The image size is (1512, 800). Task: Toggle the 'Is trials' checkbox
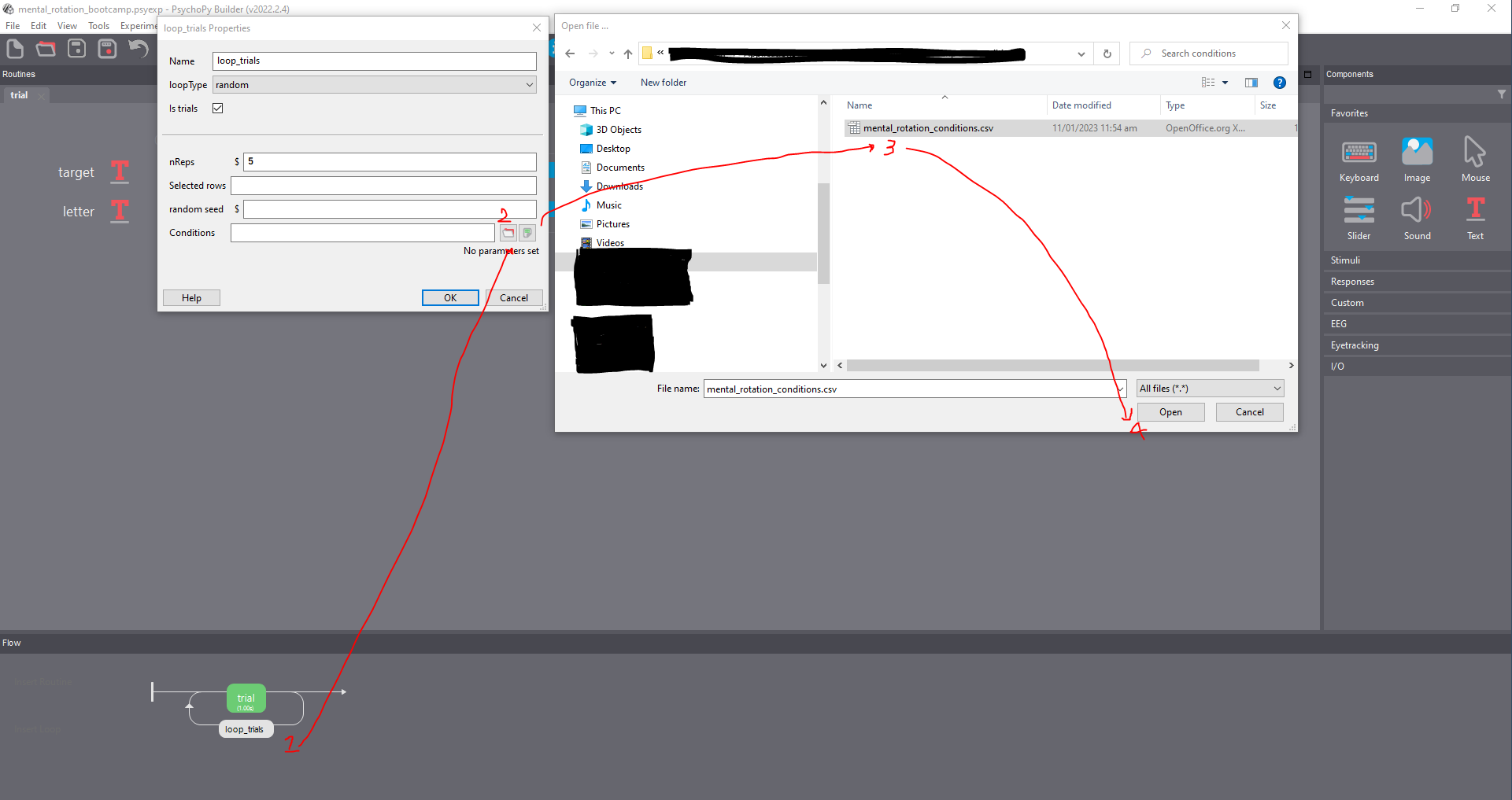point(218,109)
